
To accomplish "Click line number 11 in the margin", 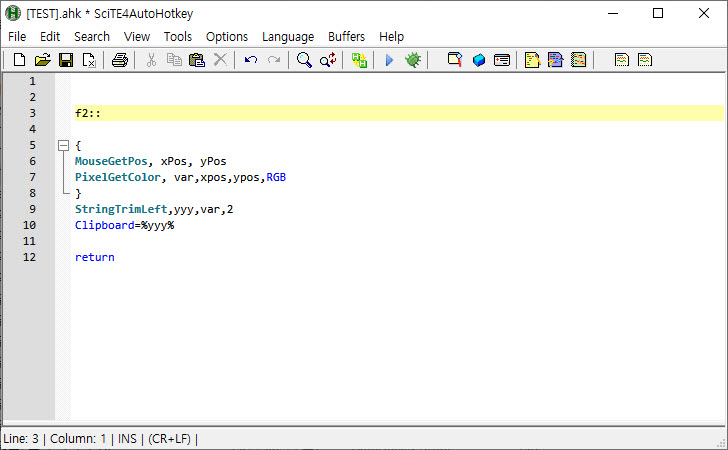I will coord(29,241).
